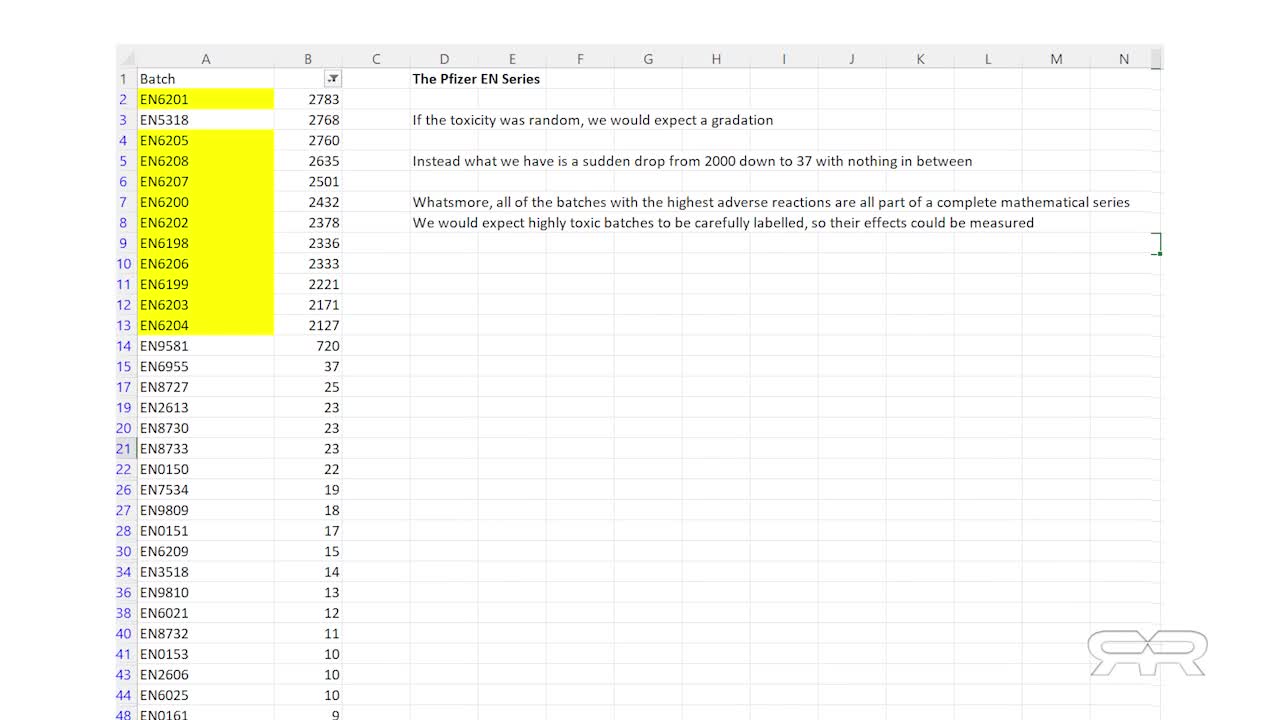Image resolution: width=1280 pixels, height=720 pixels.
Task: Select highlighted cell EN6204
Action: 205,325
